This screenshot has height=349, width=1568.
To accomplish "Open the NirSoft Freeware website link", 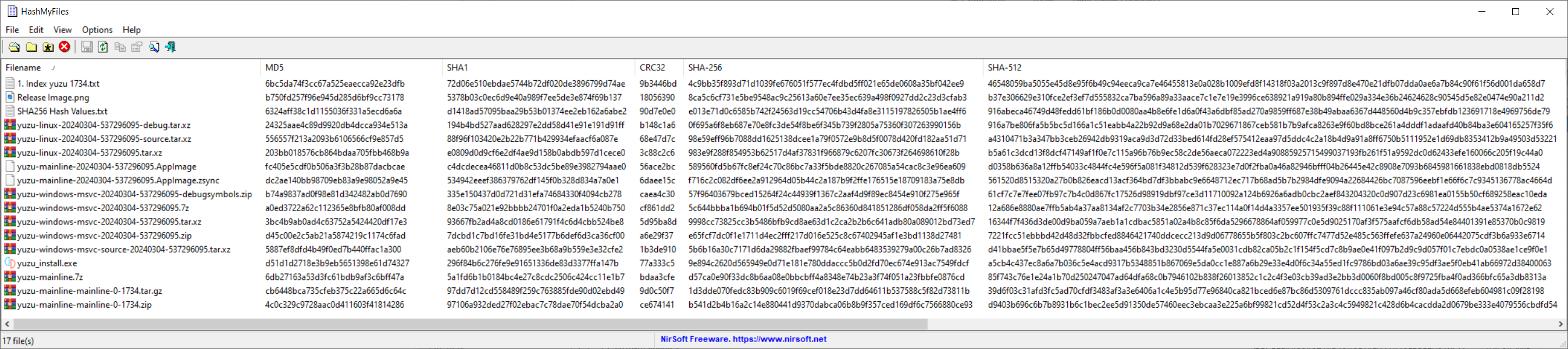I will 743,339.
